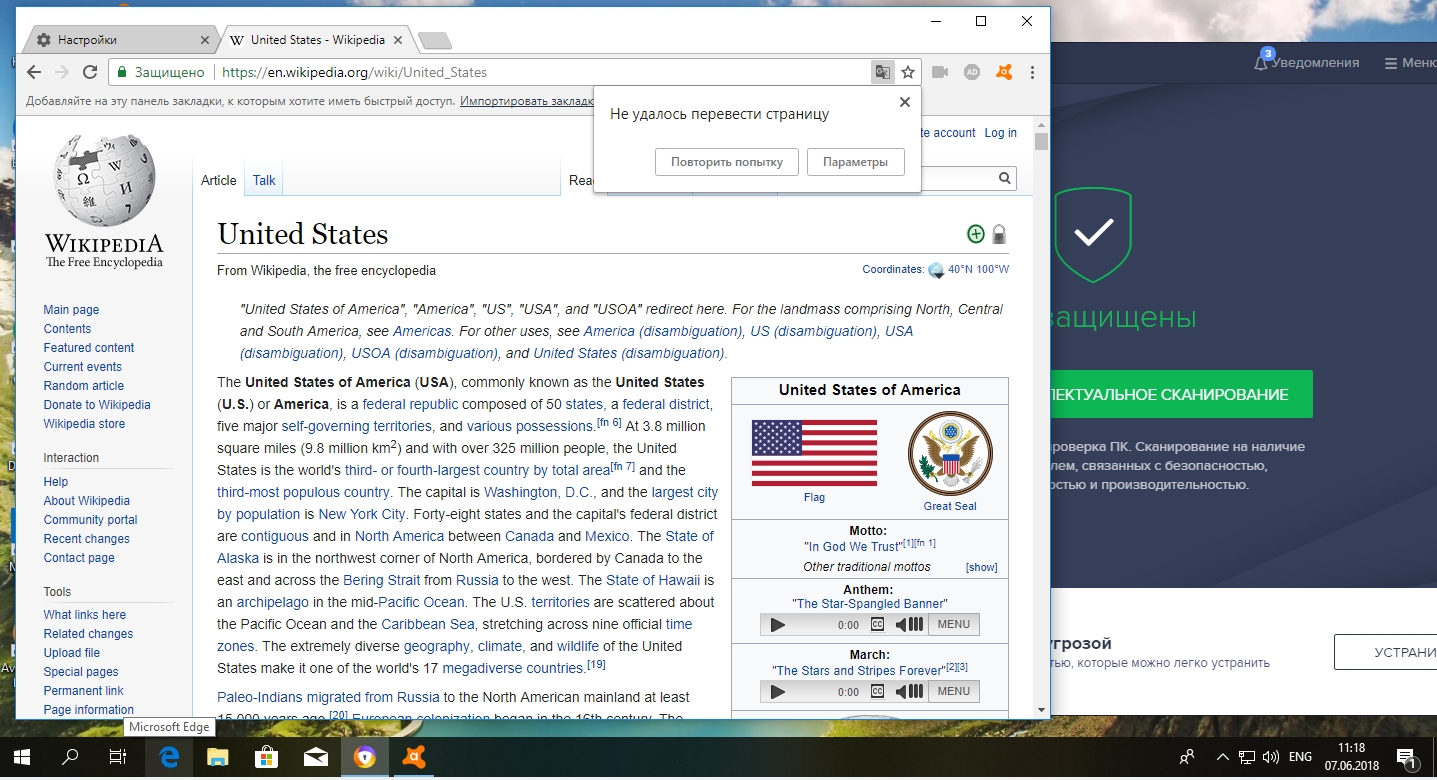1437x780 pixels.
Task: Click the green plus good-article icon
Action: pyautogui.click(x=976, y=234)
